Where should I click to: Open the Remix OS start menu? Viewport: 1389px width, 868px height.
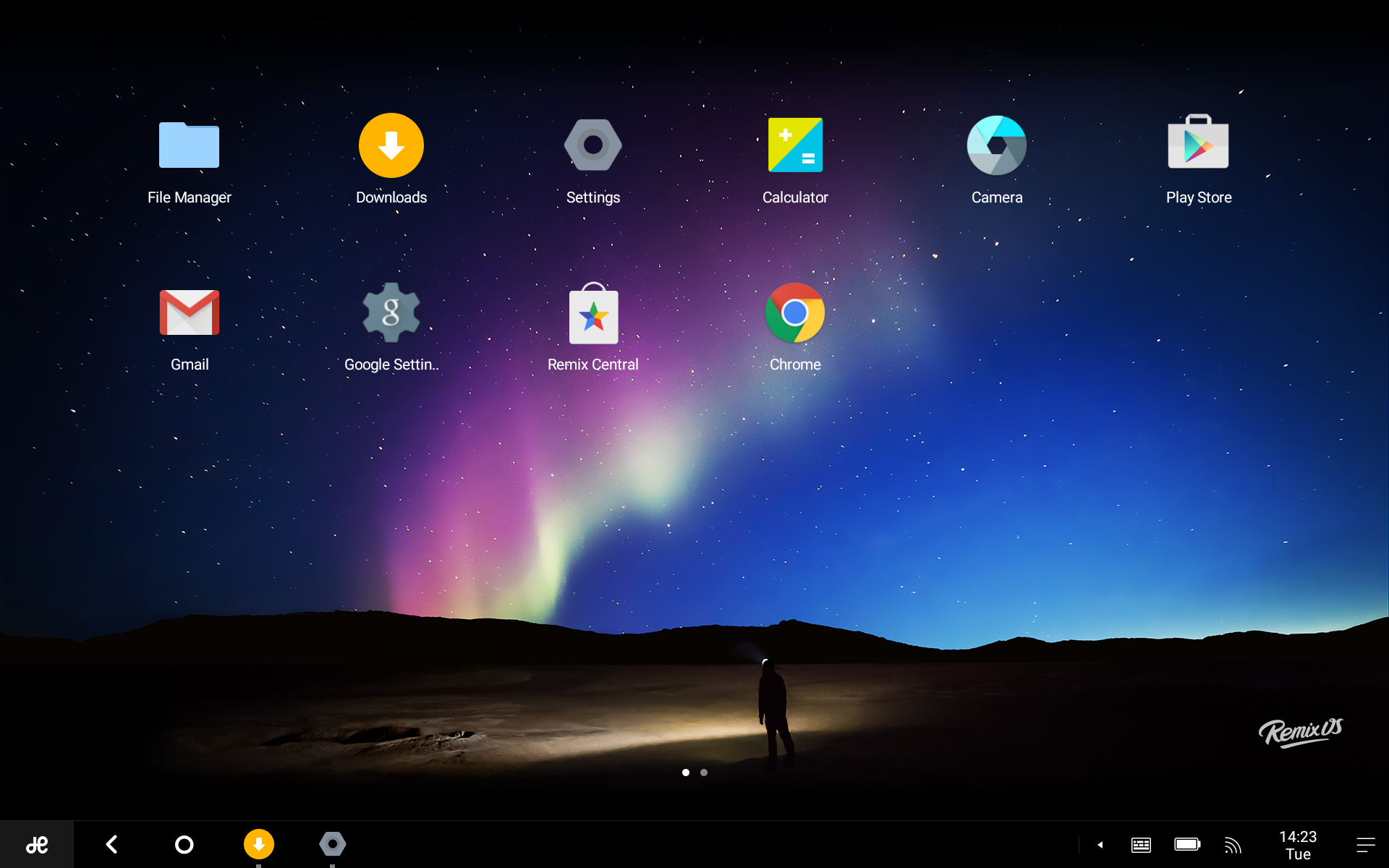tap(37, 844)
